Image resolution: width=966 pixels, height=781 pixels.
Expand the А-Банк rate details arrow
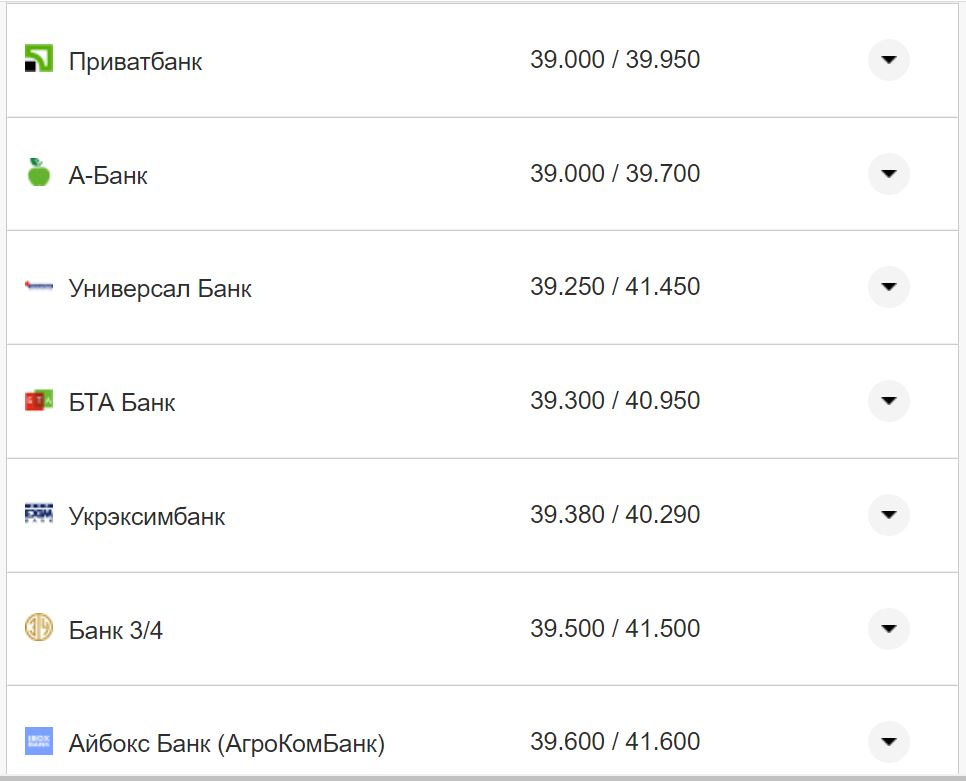[888, 174]
